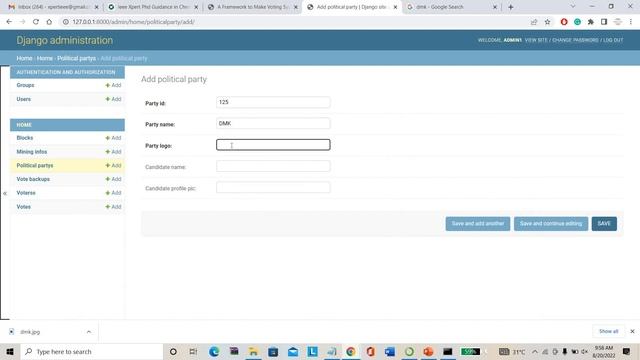Open the extensions puzzle icon
640x360 pixels.
(591, 22)
